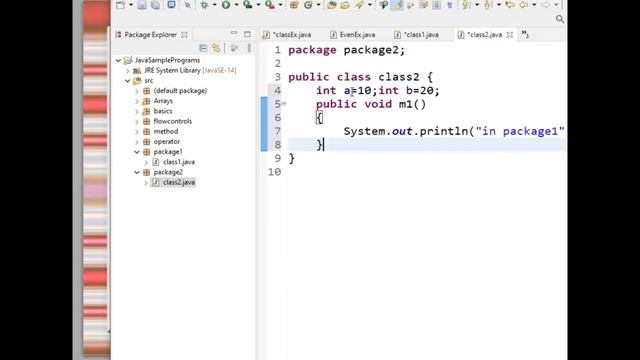The height and width of the screenshot is (360, 640).
Task: Expand the operator package node
Action: tap(137, 142)
